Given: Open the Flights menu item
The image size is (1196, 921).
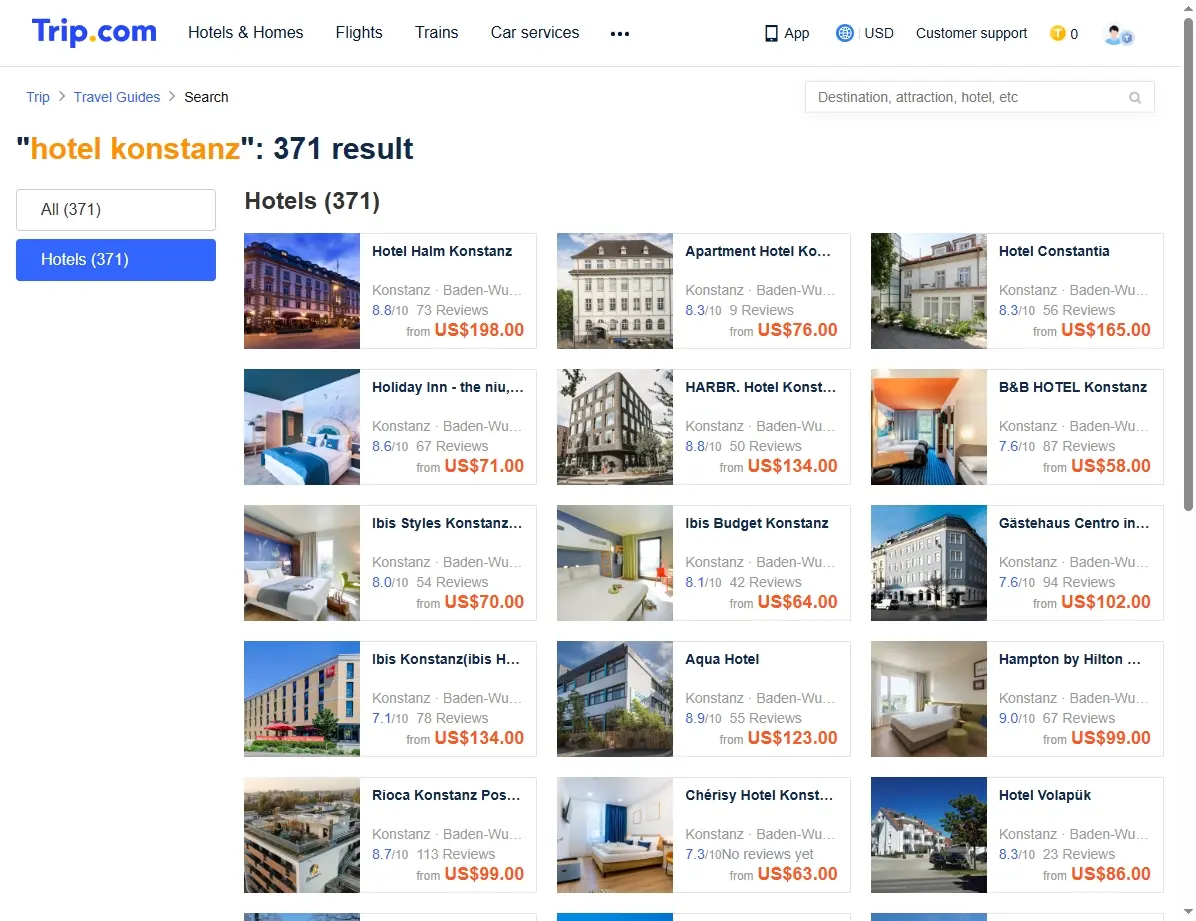Looking at the screenshot, I should click(359, 33).
